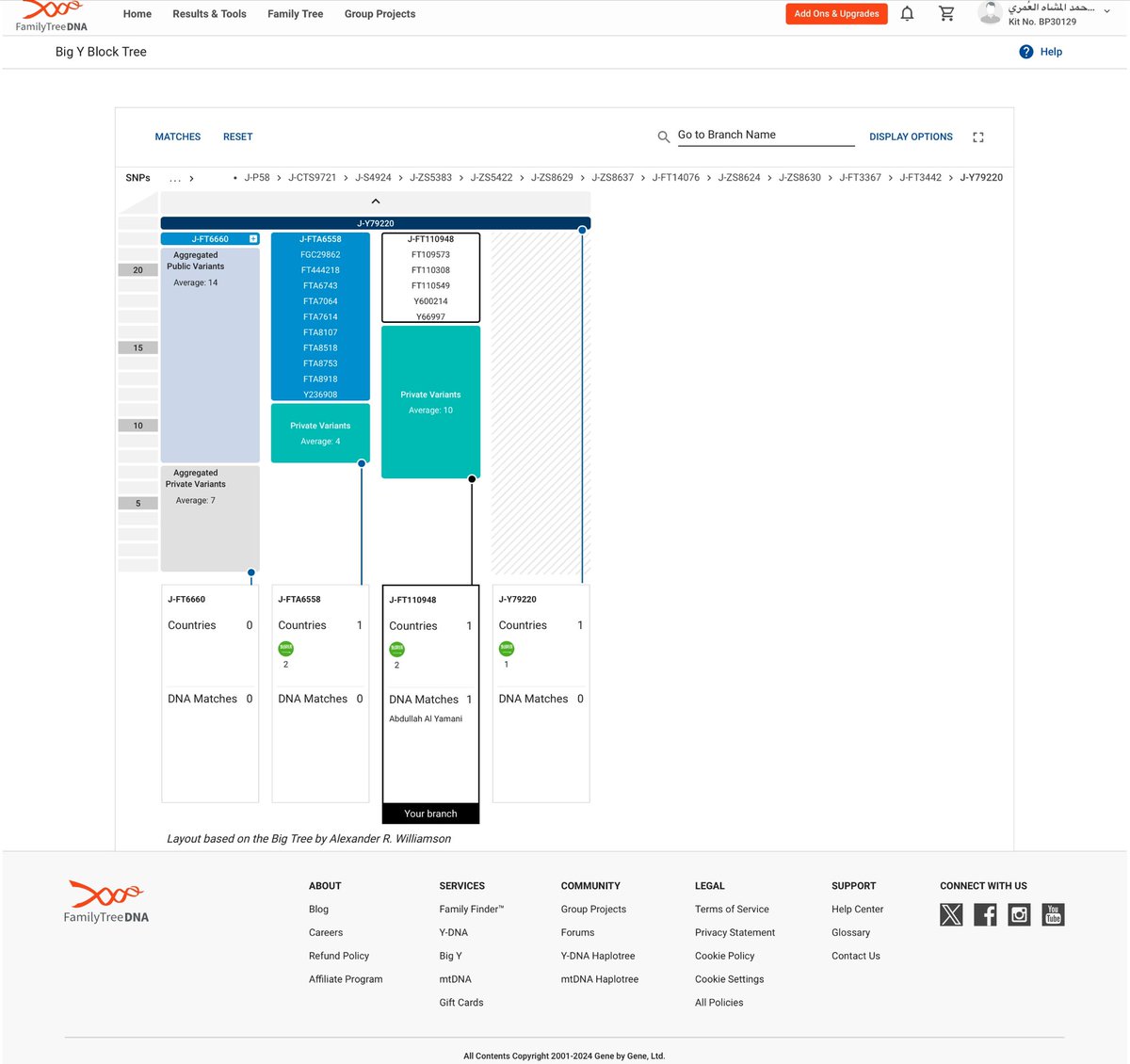Click the footer FamilyTreeDNA logo
This screenshot has height=1064, width=1130.
tap(106, 902)
